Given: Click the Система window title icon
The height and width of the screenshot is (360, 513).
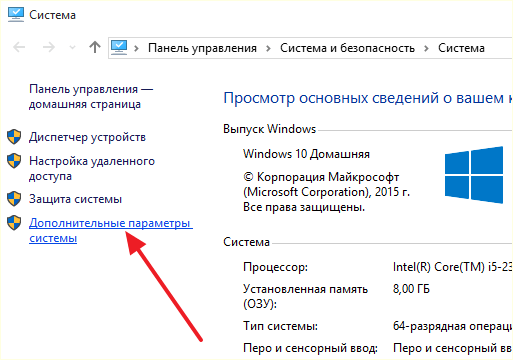Looking at the screenshot, I should [16, 15].
